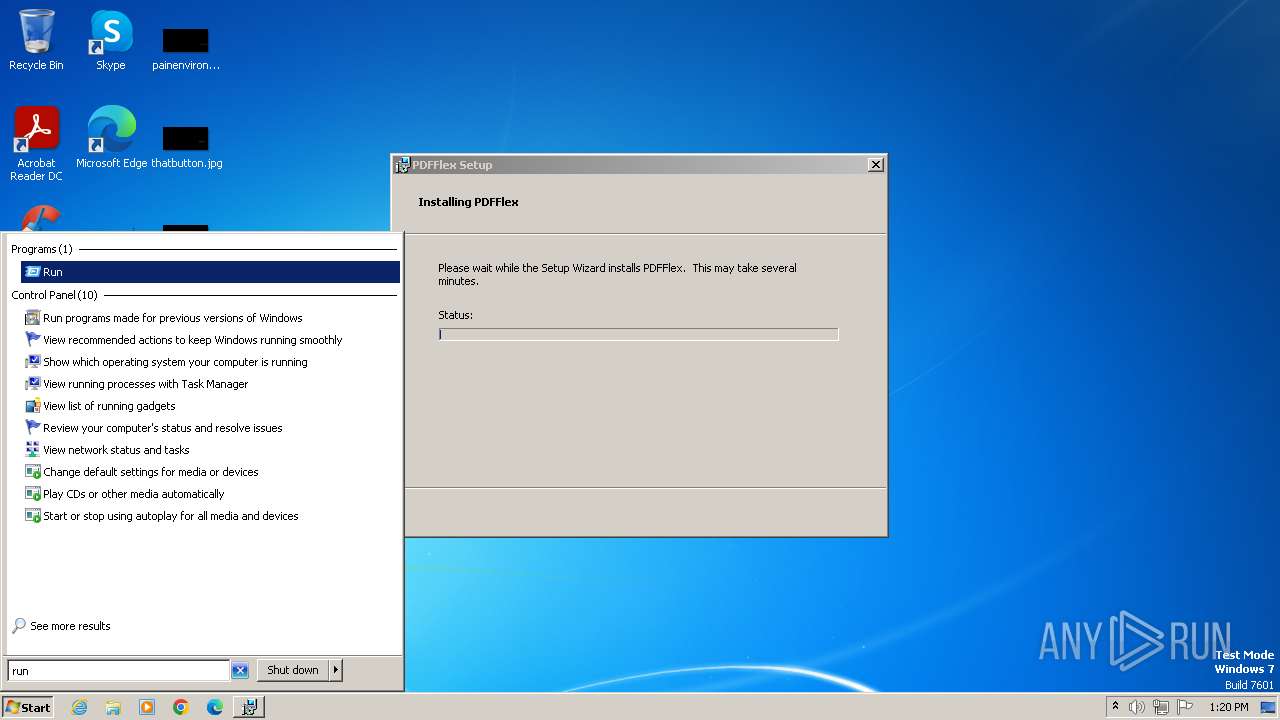The image size is (1280, 720).
Task: Expand the Shut down options arrow
Action: pyautogui.click(x=336, y=670)
